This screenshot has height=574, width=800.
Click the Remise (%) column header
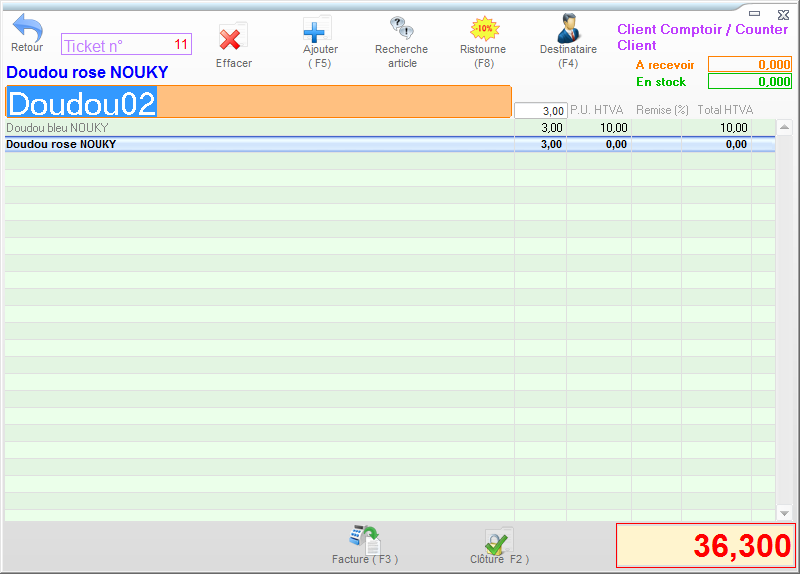tap(662, 110)
